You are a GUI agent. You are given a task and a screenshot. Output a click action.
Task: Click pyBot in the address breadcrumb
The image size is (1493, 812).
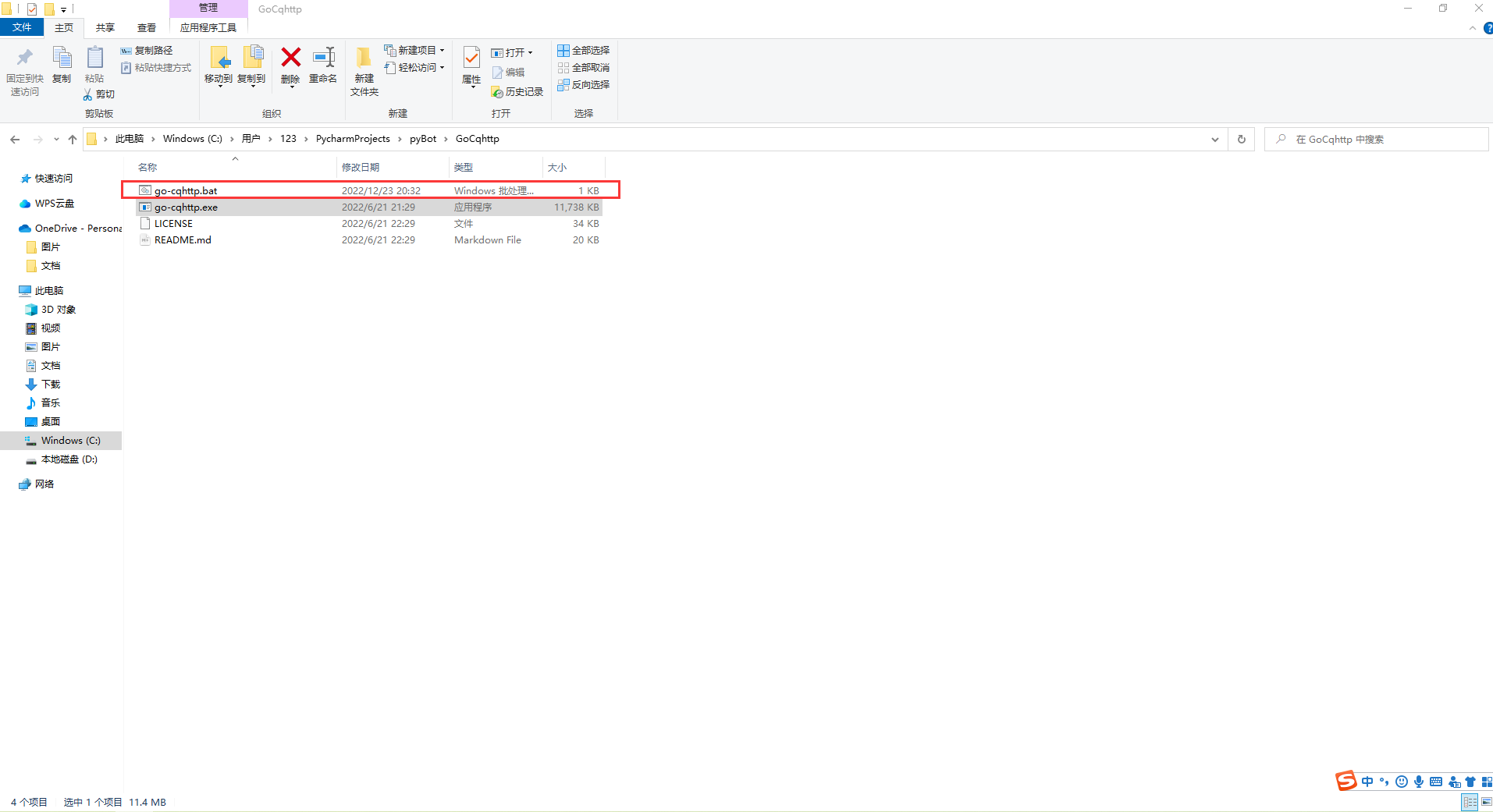423,139
